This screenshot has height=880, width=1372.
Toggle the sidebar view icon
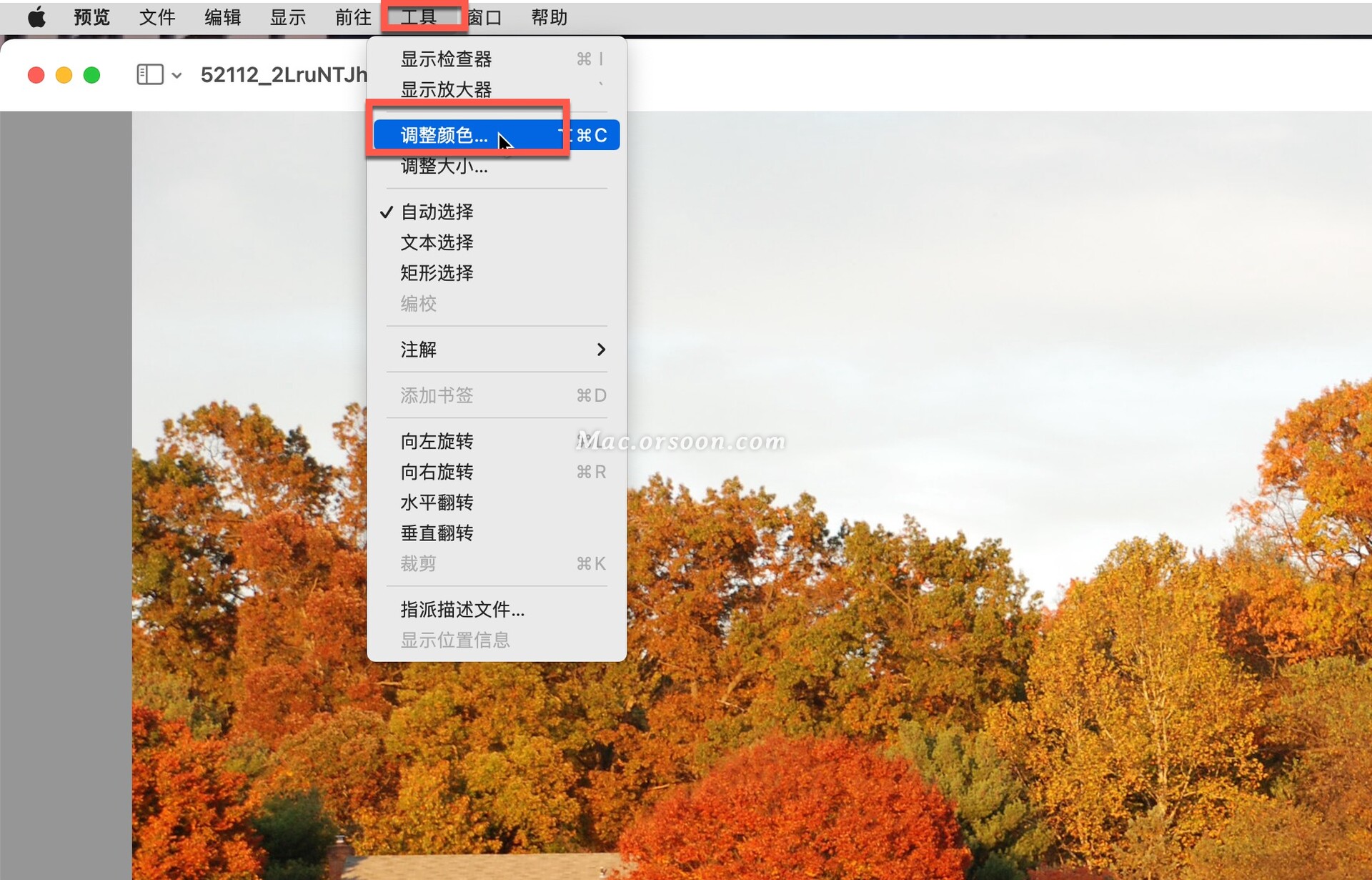[x=149, y=74]
